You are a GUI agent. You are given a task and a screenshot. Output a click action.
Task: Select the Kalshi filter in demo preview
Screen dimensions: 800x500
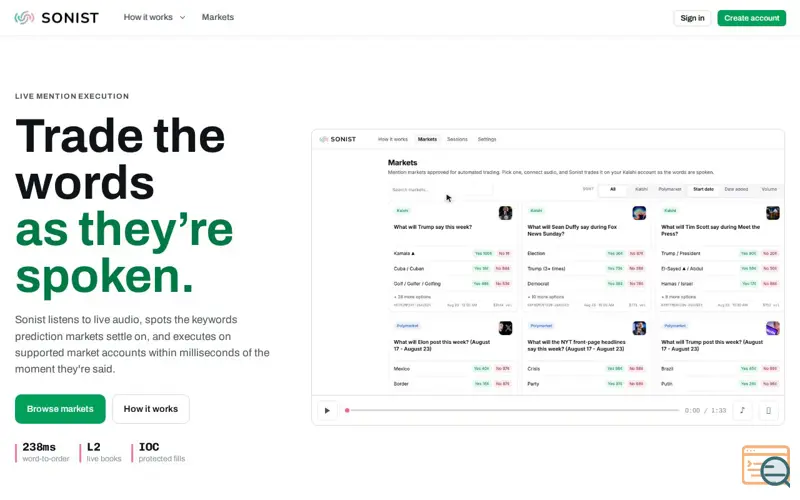(x=641, y=189)
